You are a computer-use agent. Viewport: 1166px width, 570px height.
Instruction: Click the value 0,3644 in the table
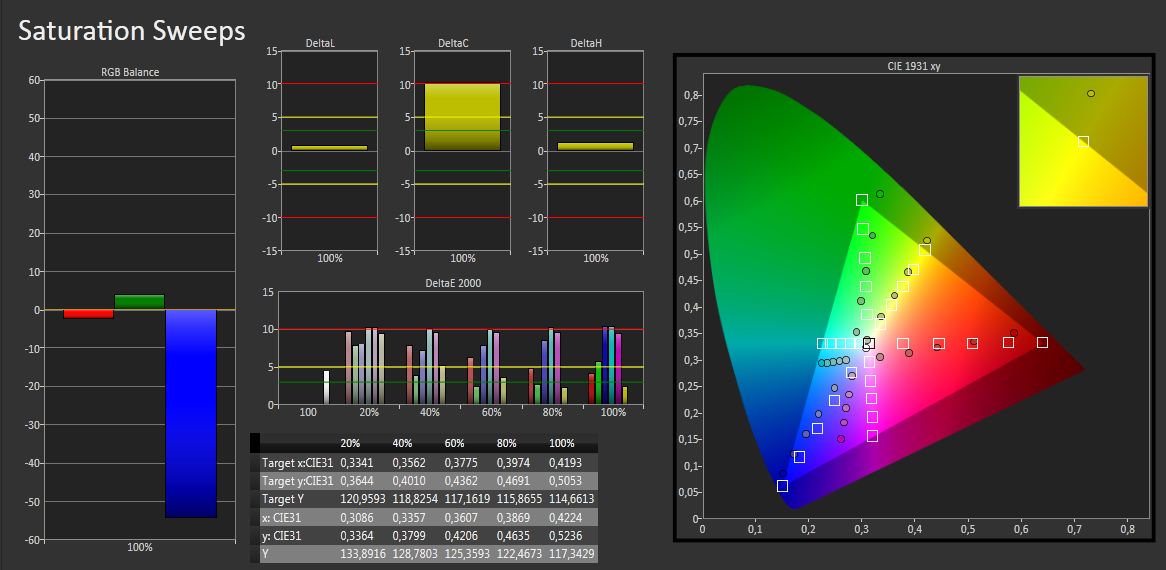coord(355,480)
